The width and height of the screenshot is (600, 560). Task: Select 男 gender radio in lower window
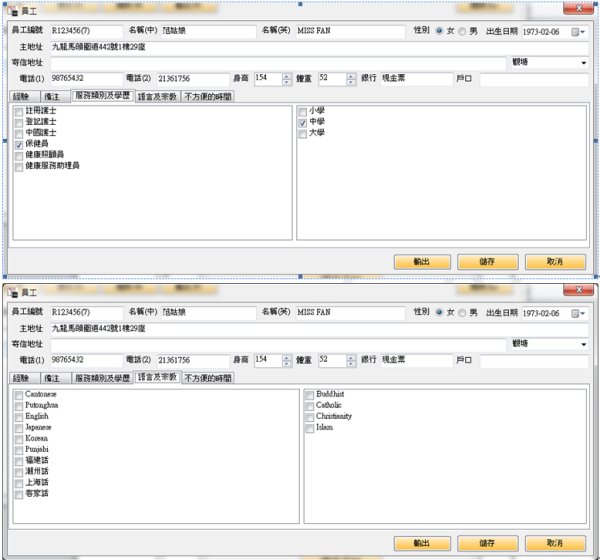pos(463,313)
